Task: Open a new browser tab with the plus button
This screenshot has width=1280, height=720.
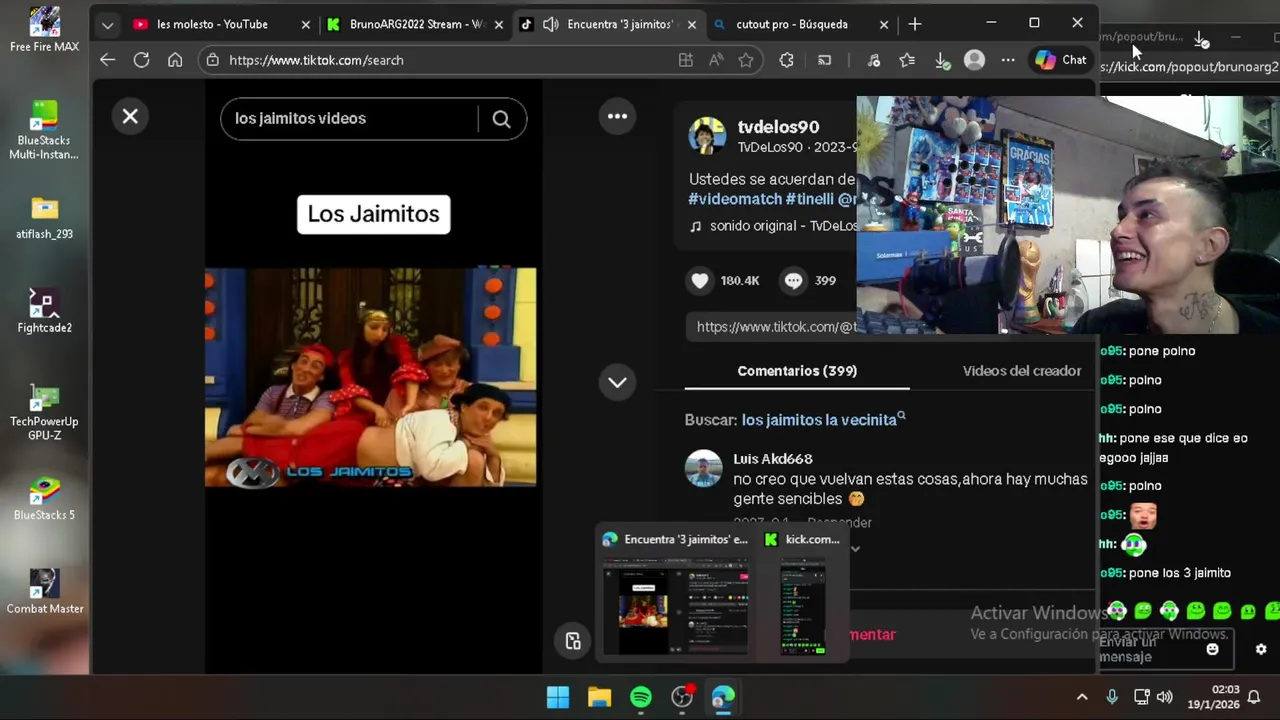Action: (915, 24)
